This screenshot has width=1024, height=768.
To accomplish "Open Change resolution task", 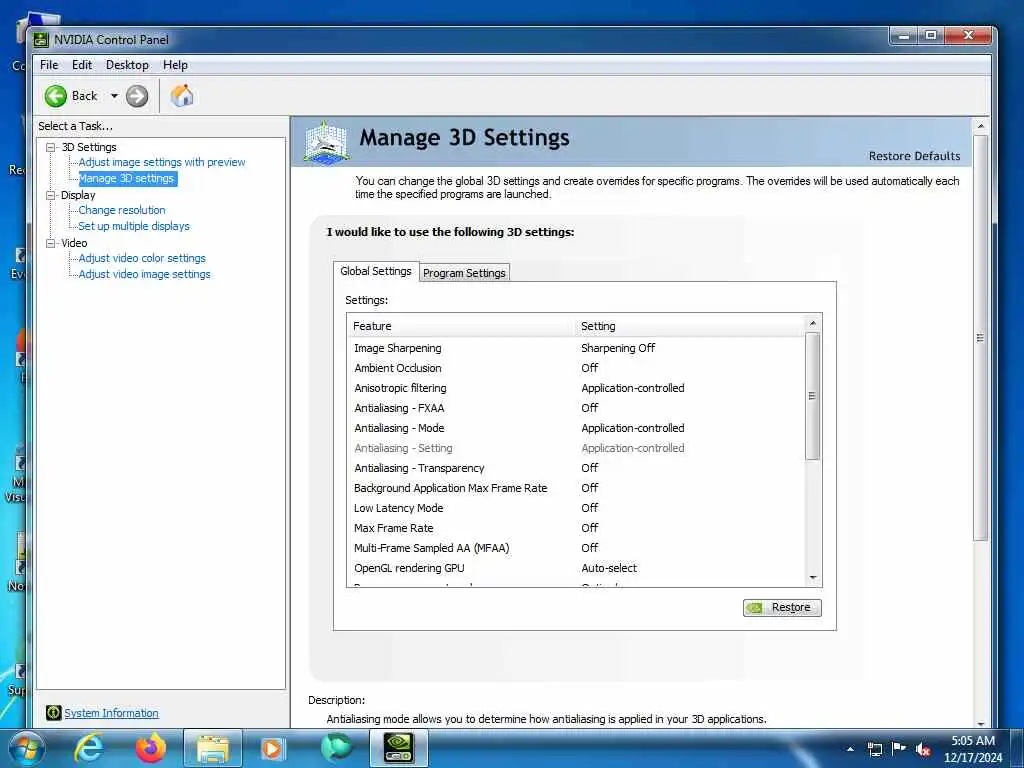I will click(x=122, y=210).
